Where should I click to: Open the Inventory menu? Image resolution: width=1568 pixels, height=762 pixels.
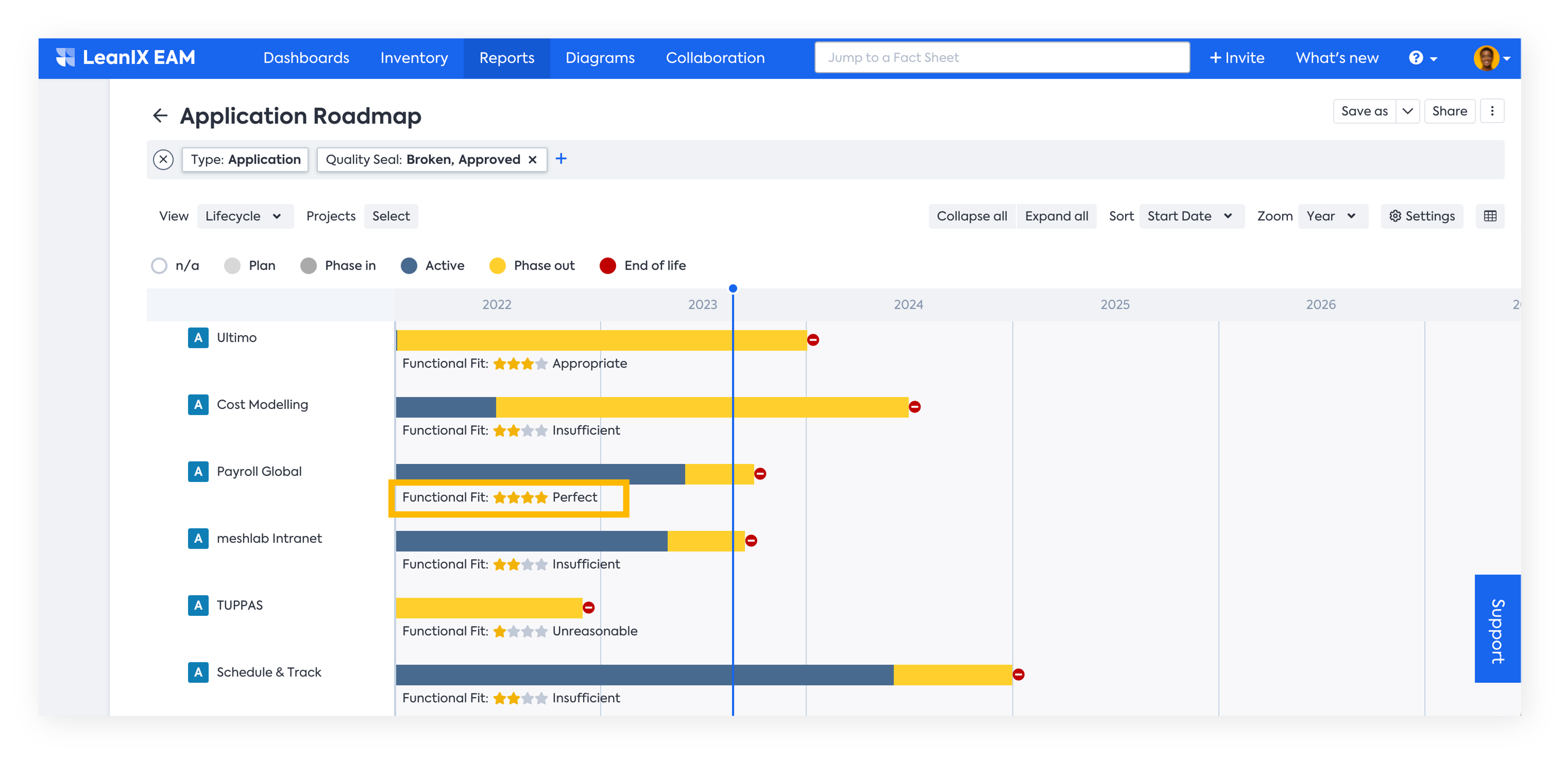coord(414,58)
